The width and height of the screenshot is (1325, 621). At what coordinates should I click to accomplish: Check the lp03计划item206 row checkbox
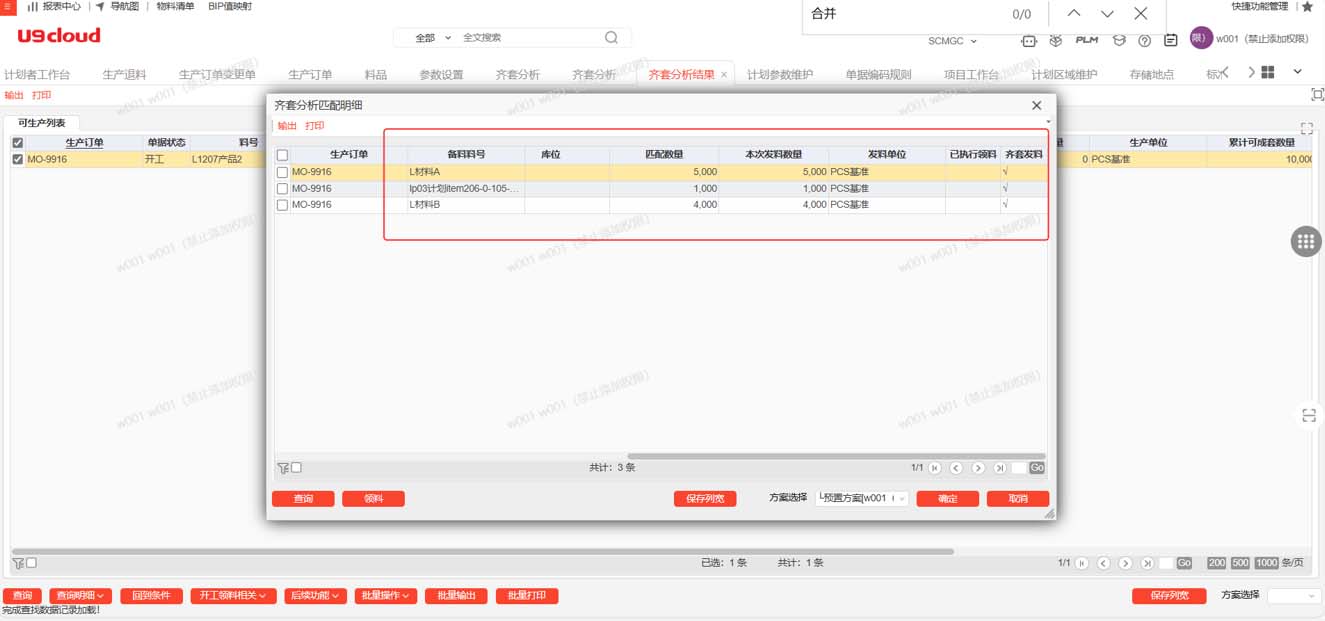pyautogui.click(x=282, y=188)
